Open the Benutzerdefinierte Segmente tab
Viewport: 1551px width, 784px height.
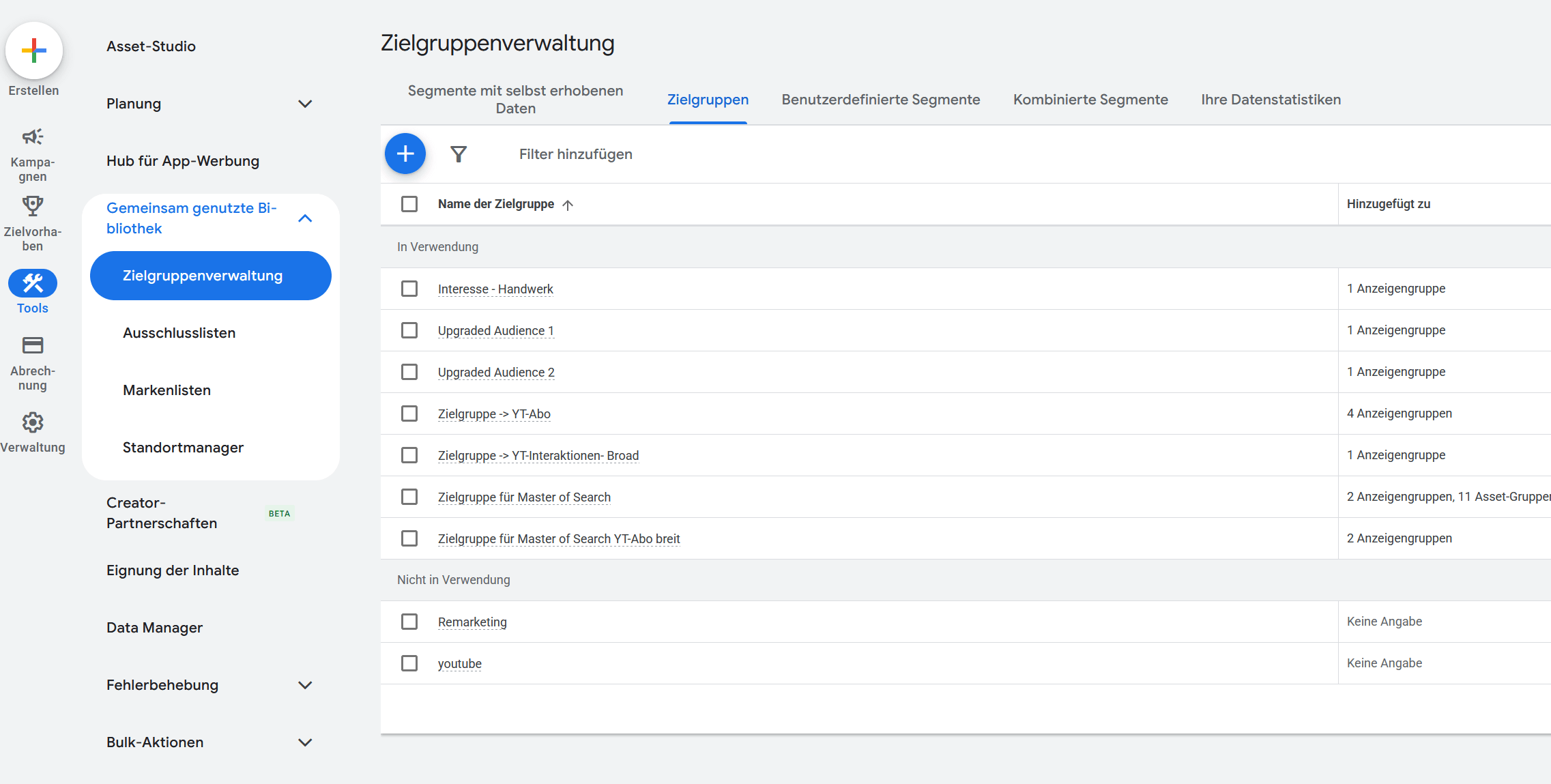(880, 99)
